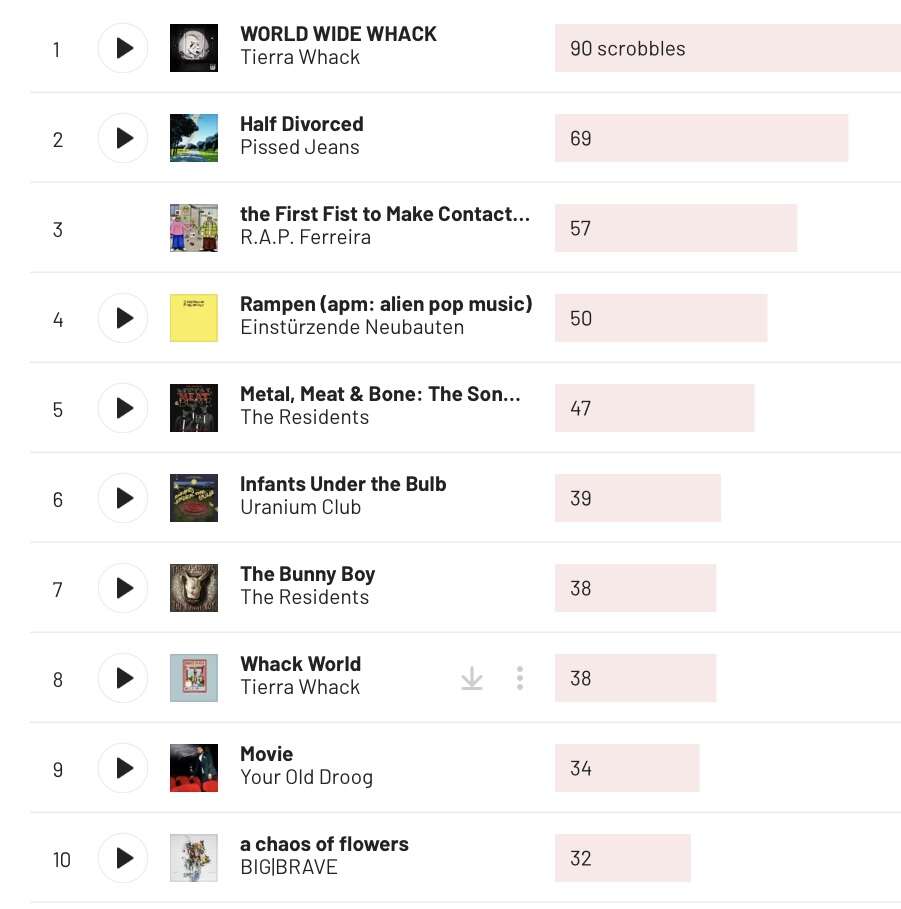The image size is (901, 909).
Task: Open more options for Whack World
Action: click(x=520, y=679)
